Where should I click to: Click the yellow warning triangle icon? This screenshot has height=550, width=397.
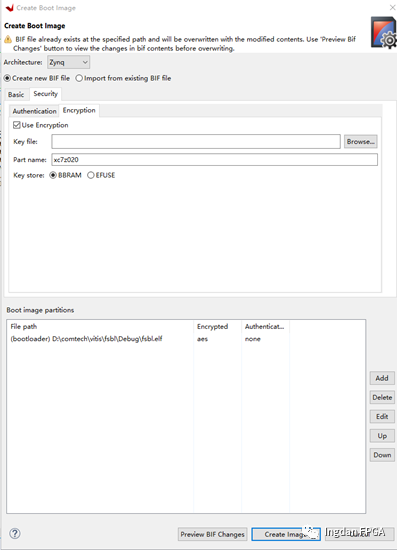[x=8, y=39]
